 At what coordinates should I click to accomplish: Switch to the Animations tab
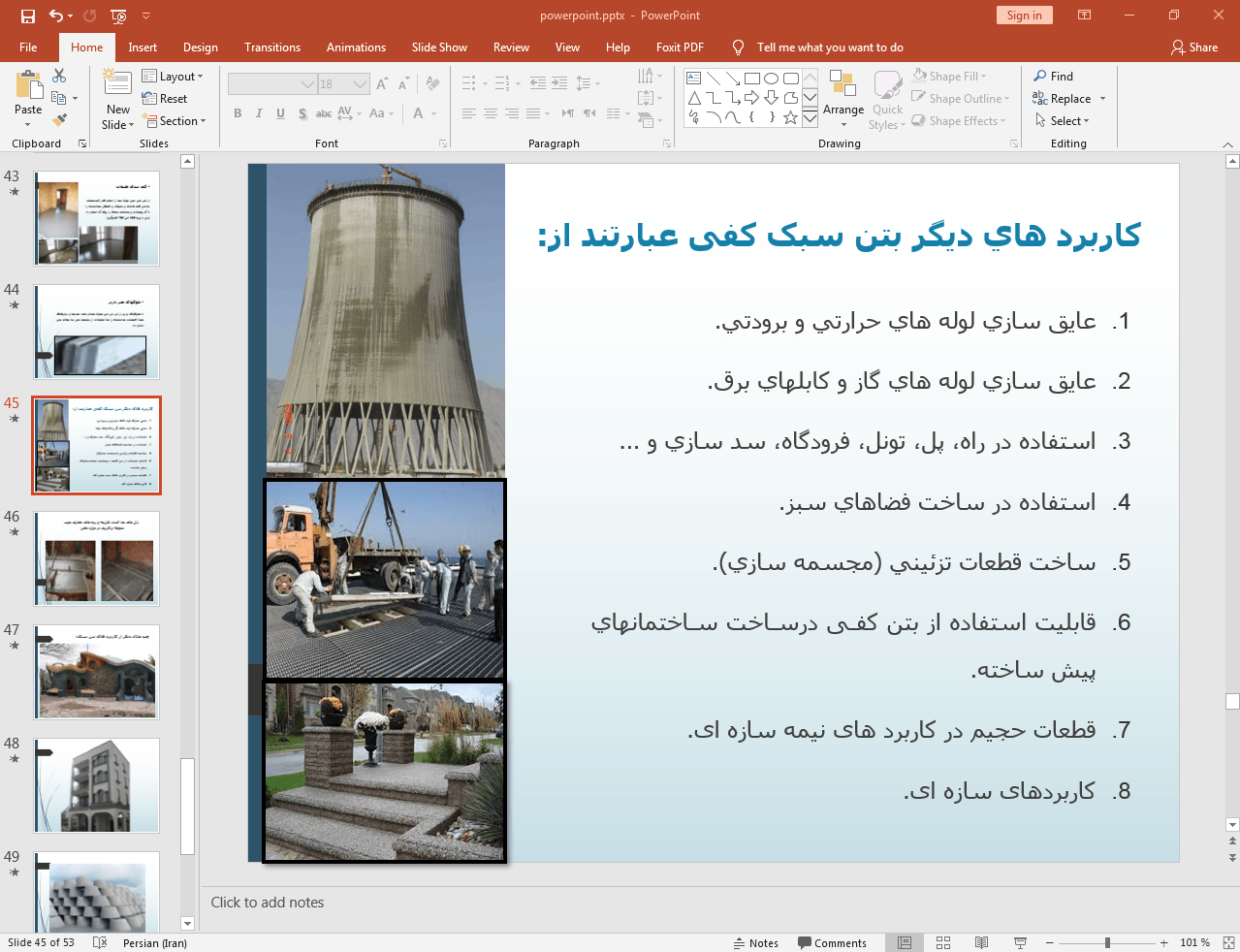coord(356,47)
